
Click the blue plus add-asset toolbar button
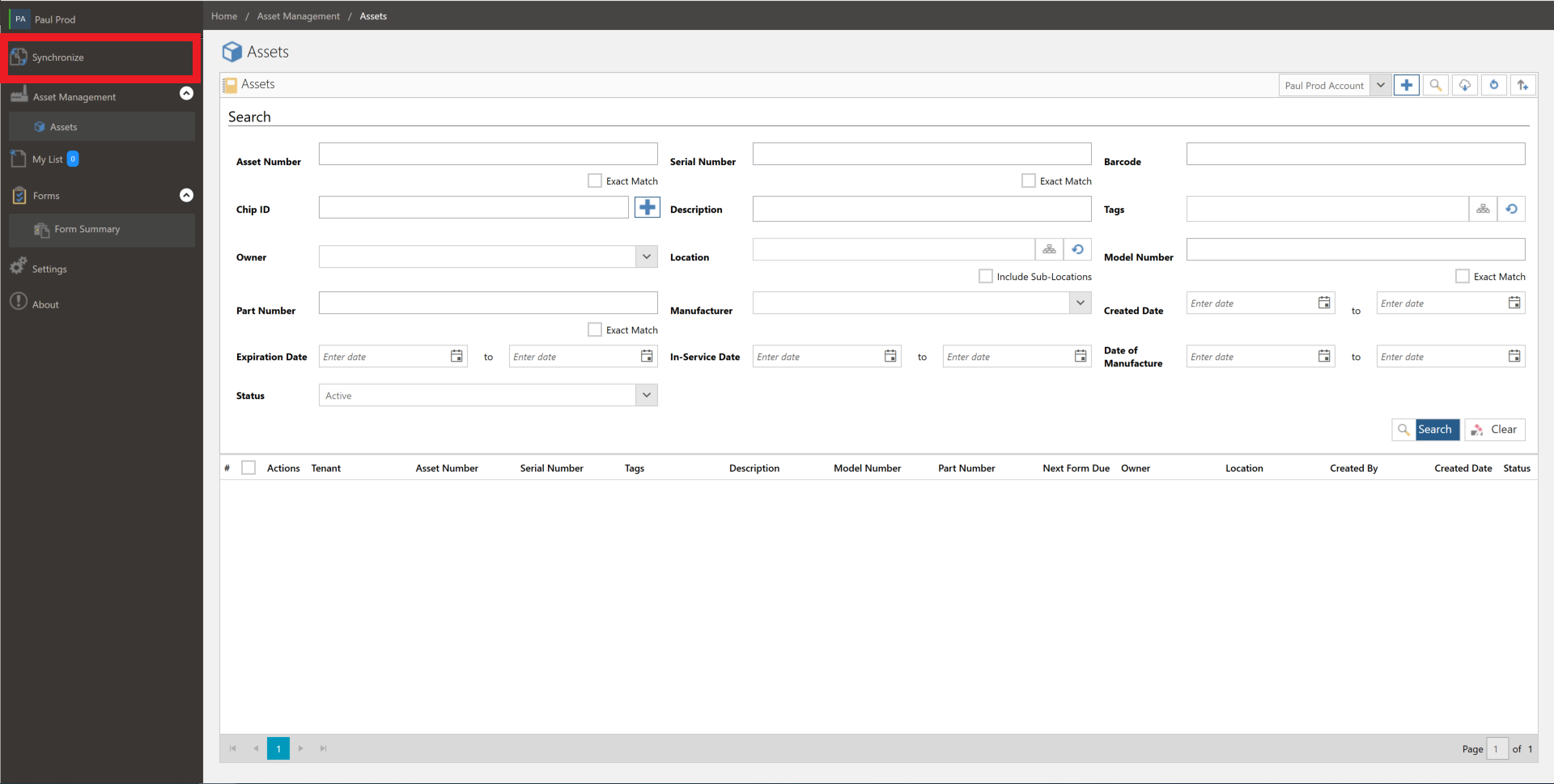click(x=1407, y=85)
